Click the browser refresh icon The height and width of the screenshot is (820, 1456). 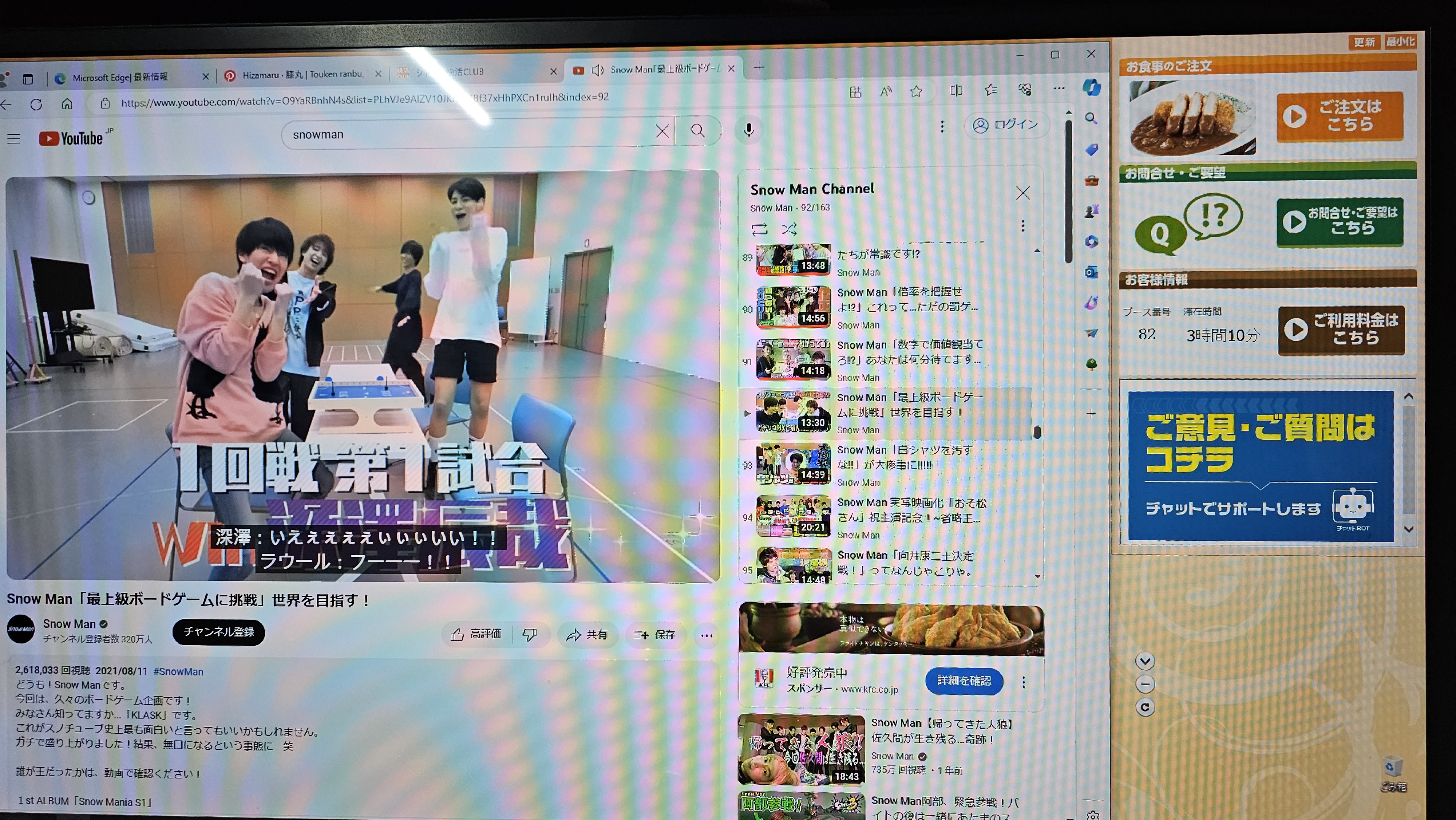tap(36, 105)
